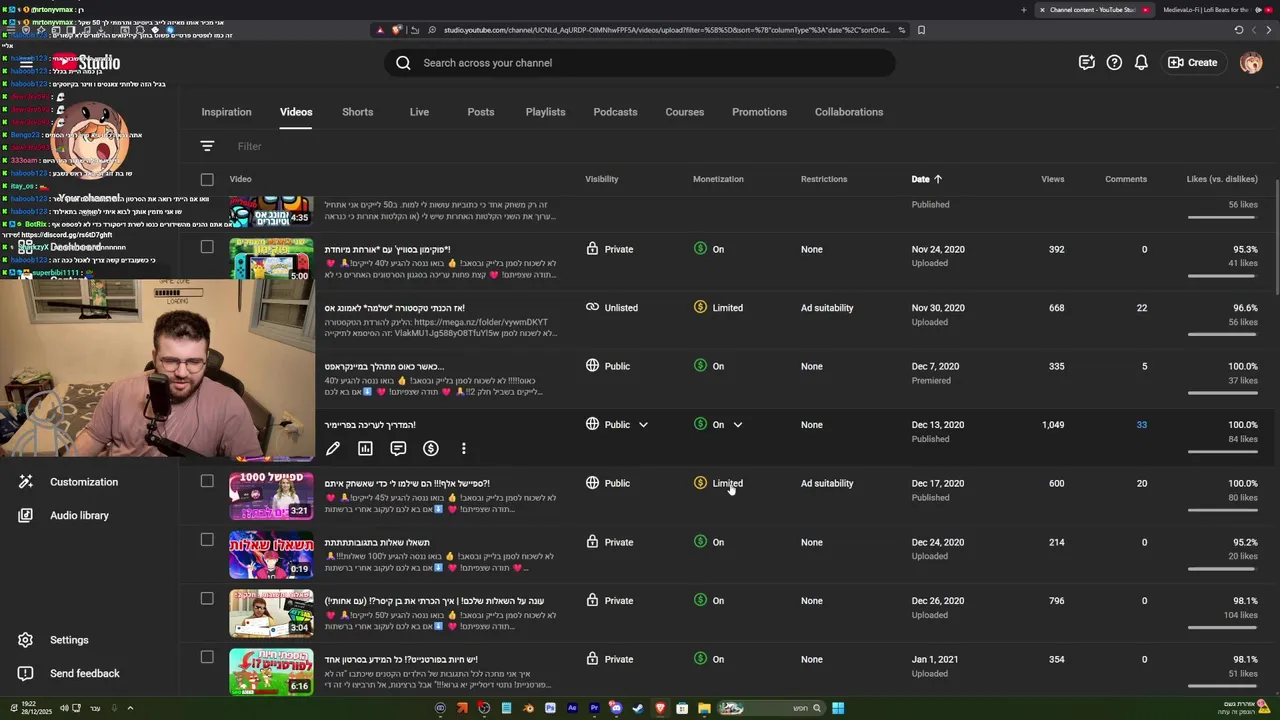Switch to the Playlists tab

[545, 112]
